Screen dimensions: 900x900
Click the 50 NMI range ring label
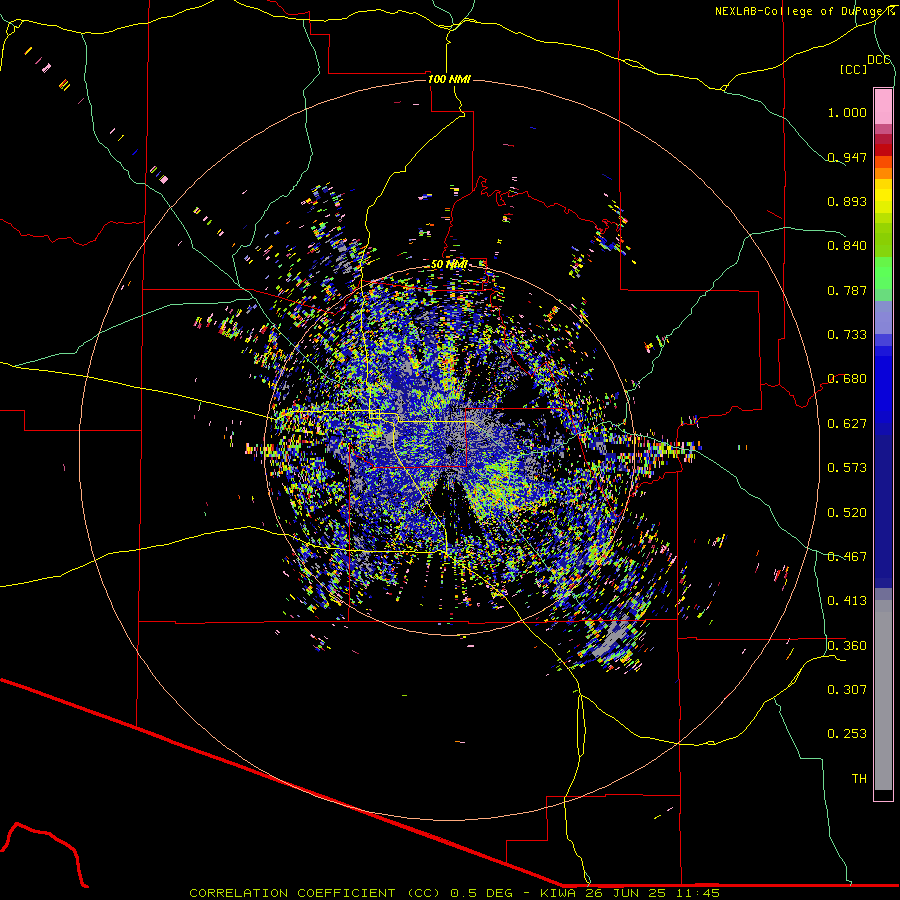coord(449,265)
